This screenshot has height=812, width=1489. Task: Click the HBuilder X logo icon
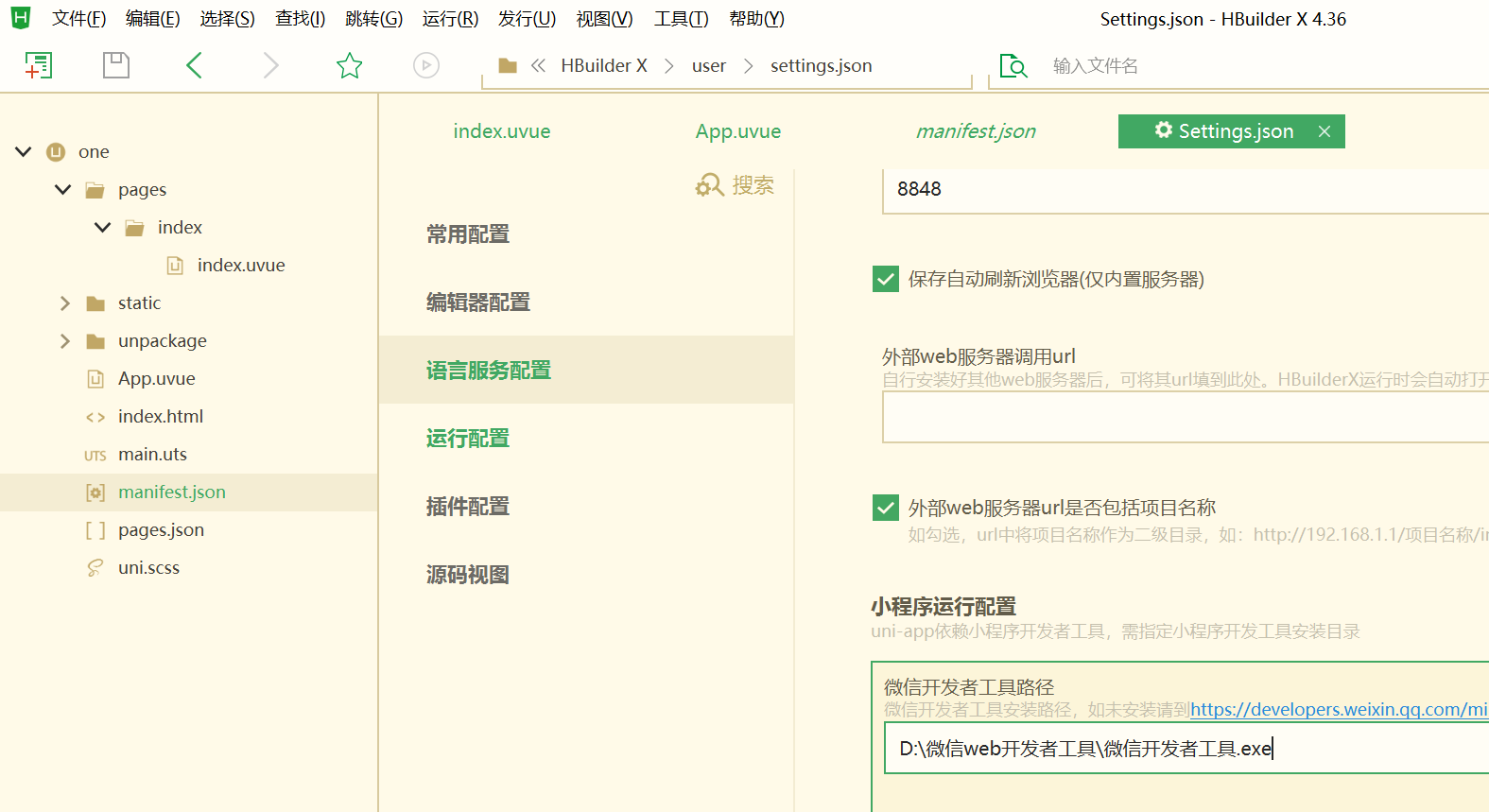tap(20, 18)
